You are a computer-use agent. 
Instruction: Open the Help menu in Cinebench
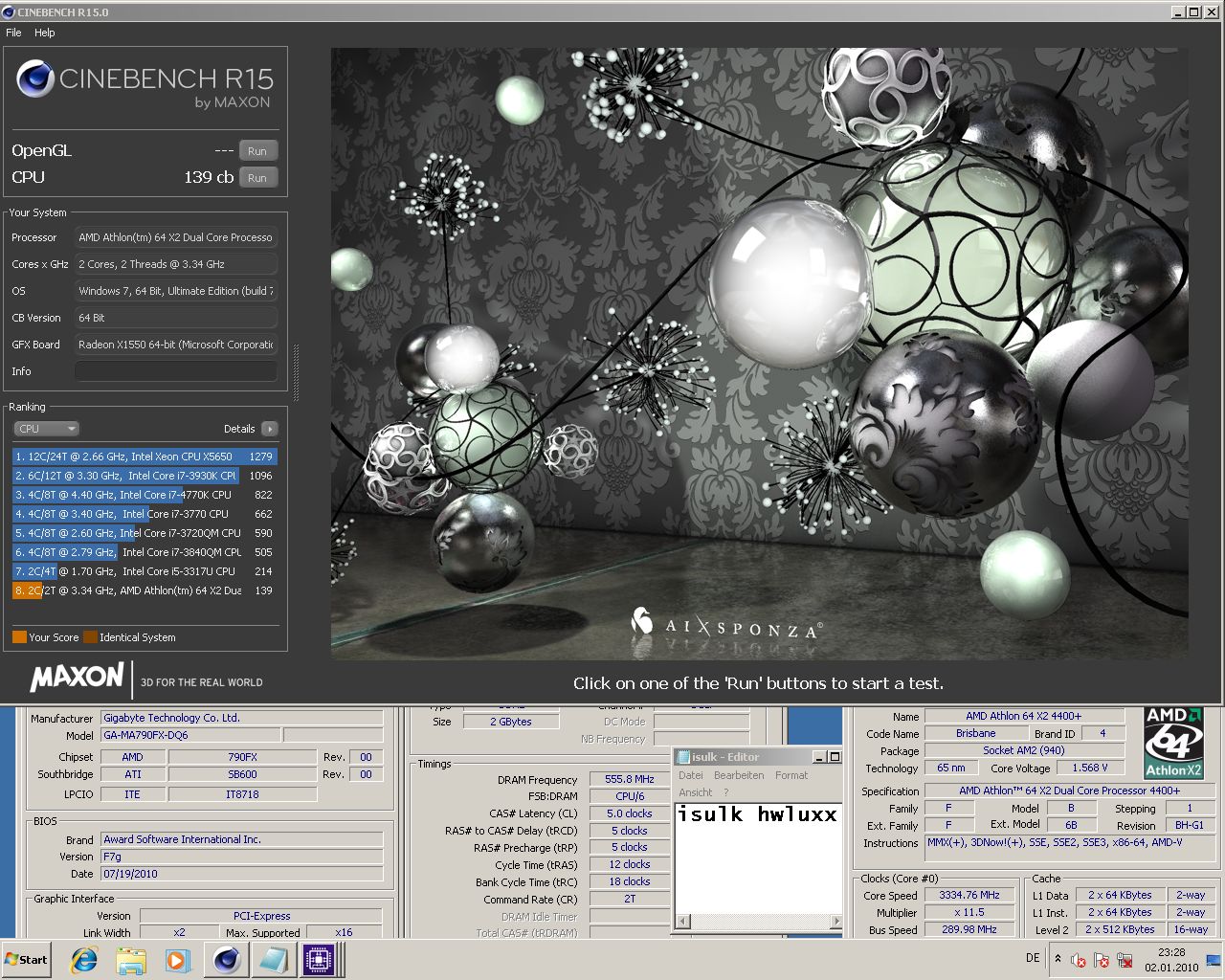click(x=45, y=33)
